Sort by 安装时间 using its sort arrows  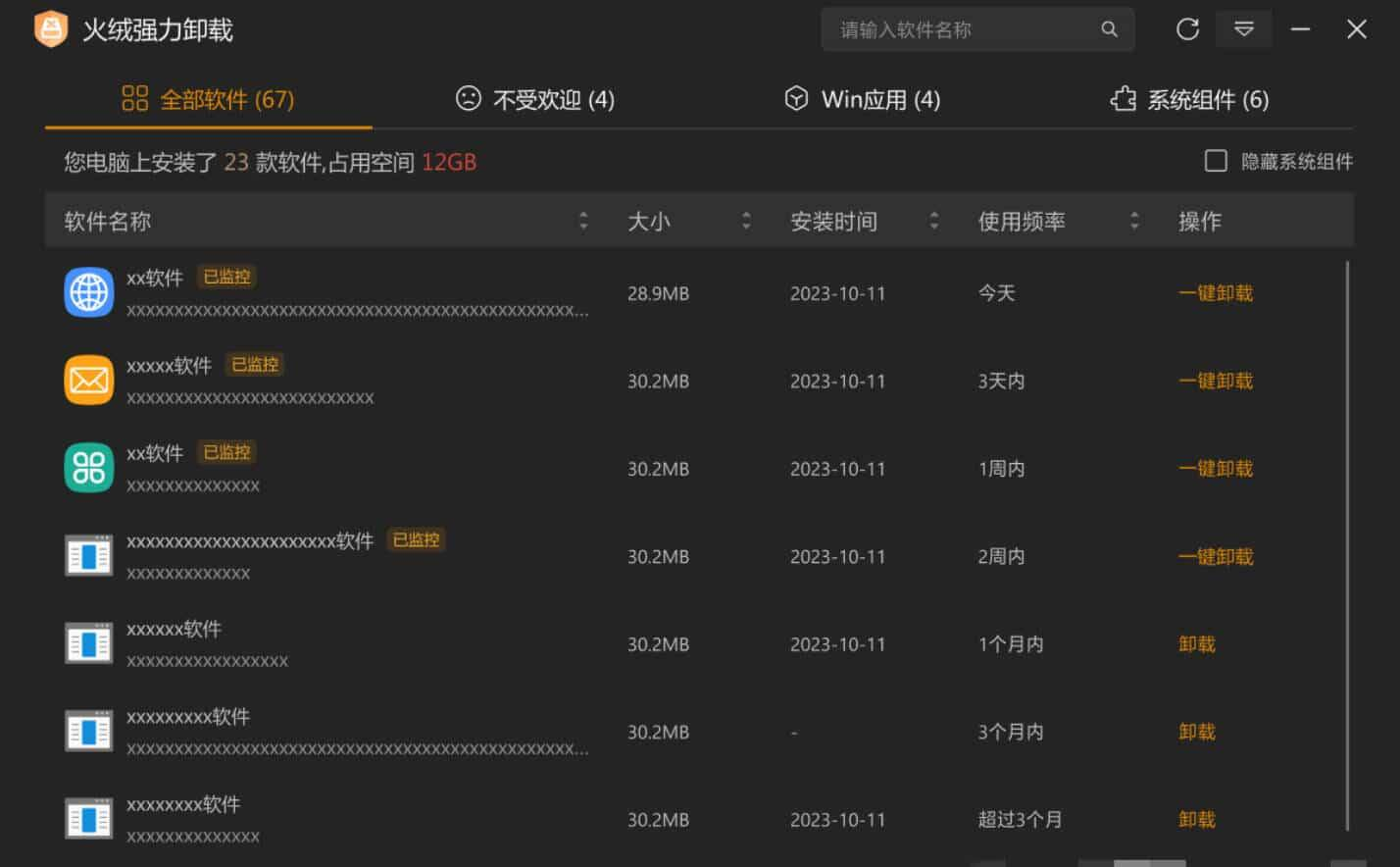click(x=933, y=222)
